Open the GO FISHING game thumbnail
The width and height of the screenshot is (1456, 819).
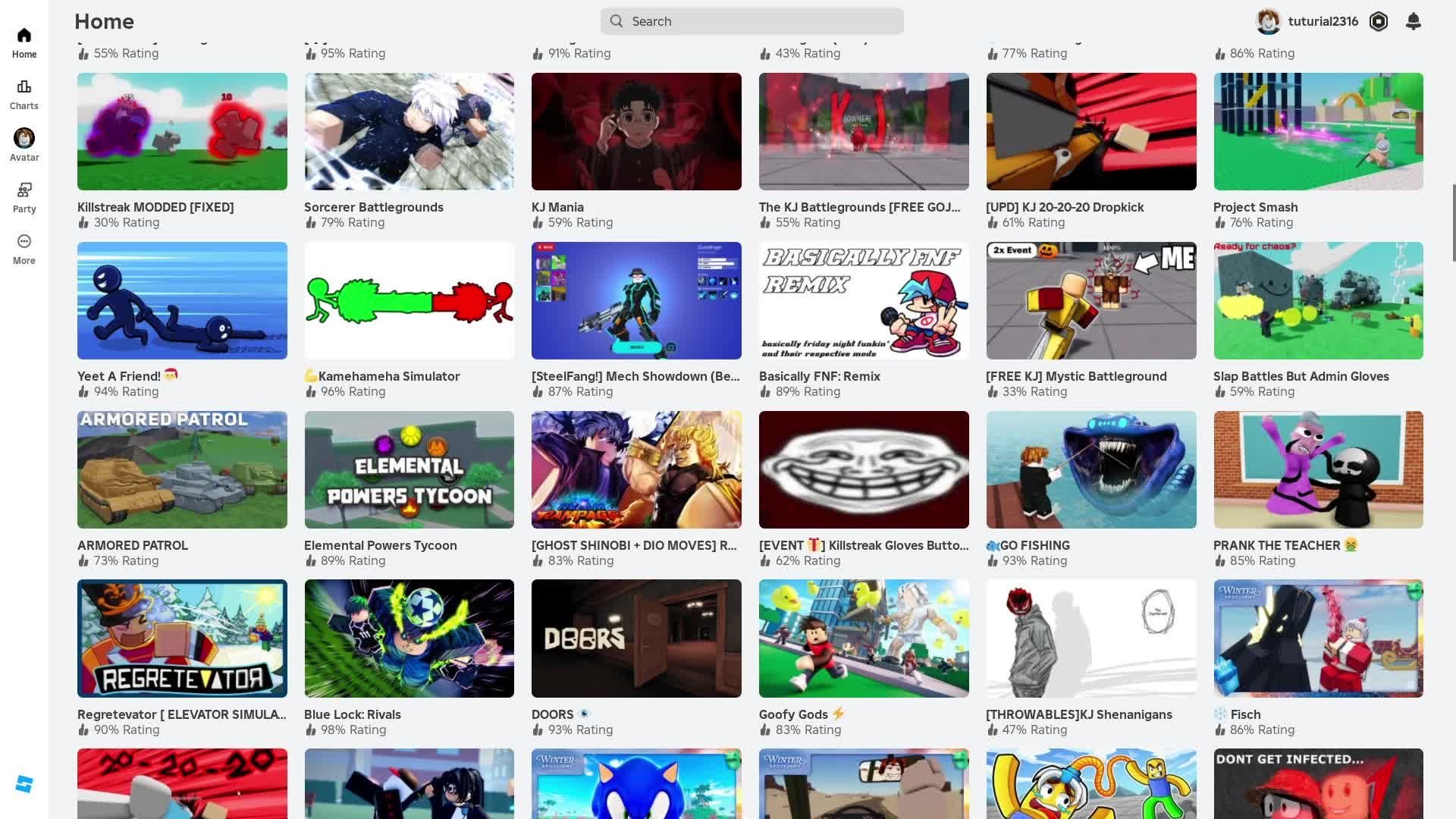pyautogui.click(x=1090, y=469)
